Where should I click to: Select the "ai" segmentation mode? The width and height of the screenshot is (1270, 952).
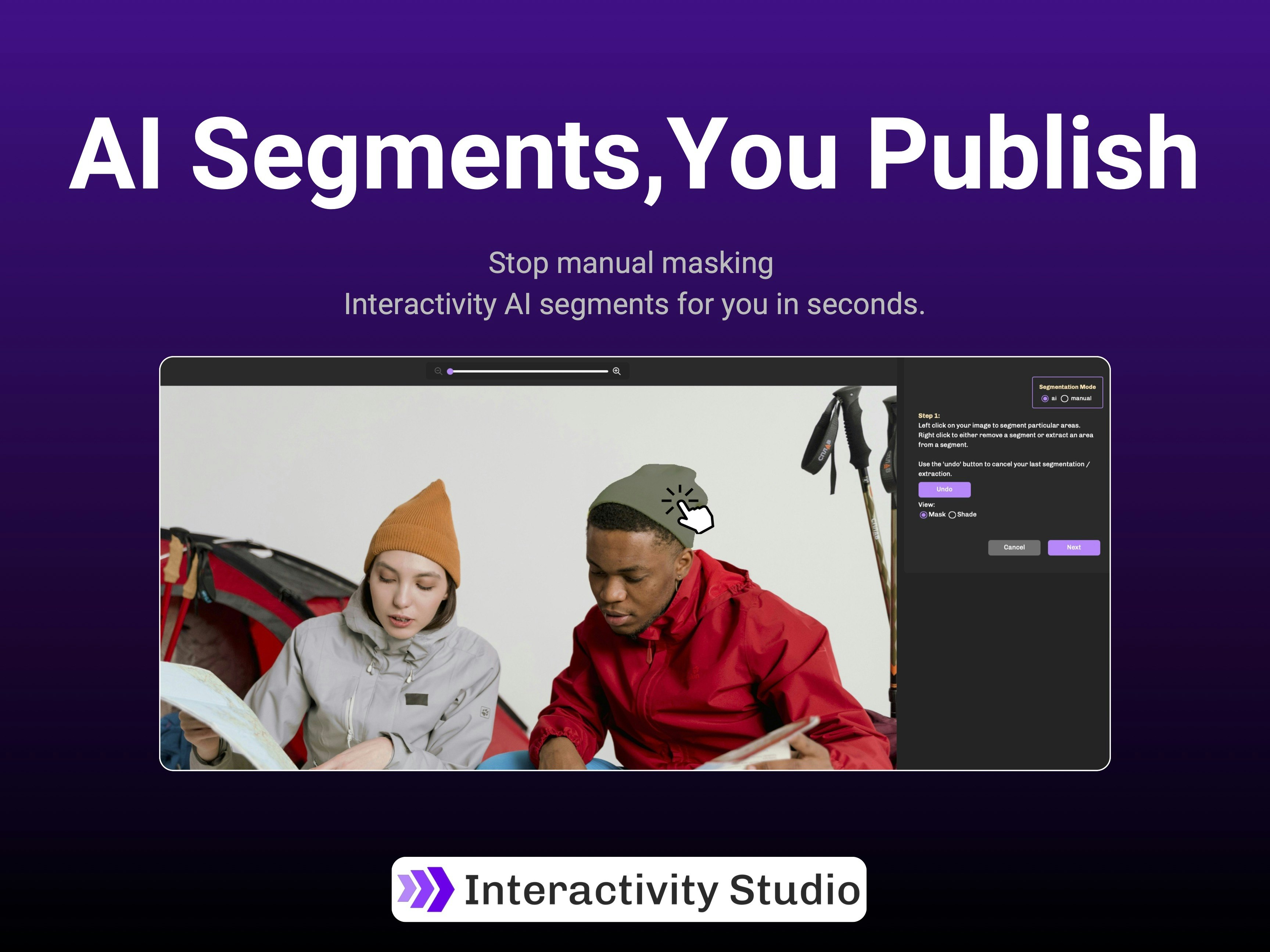pos(1045,398)
